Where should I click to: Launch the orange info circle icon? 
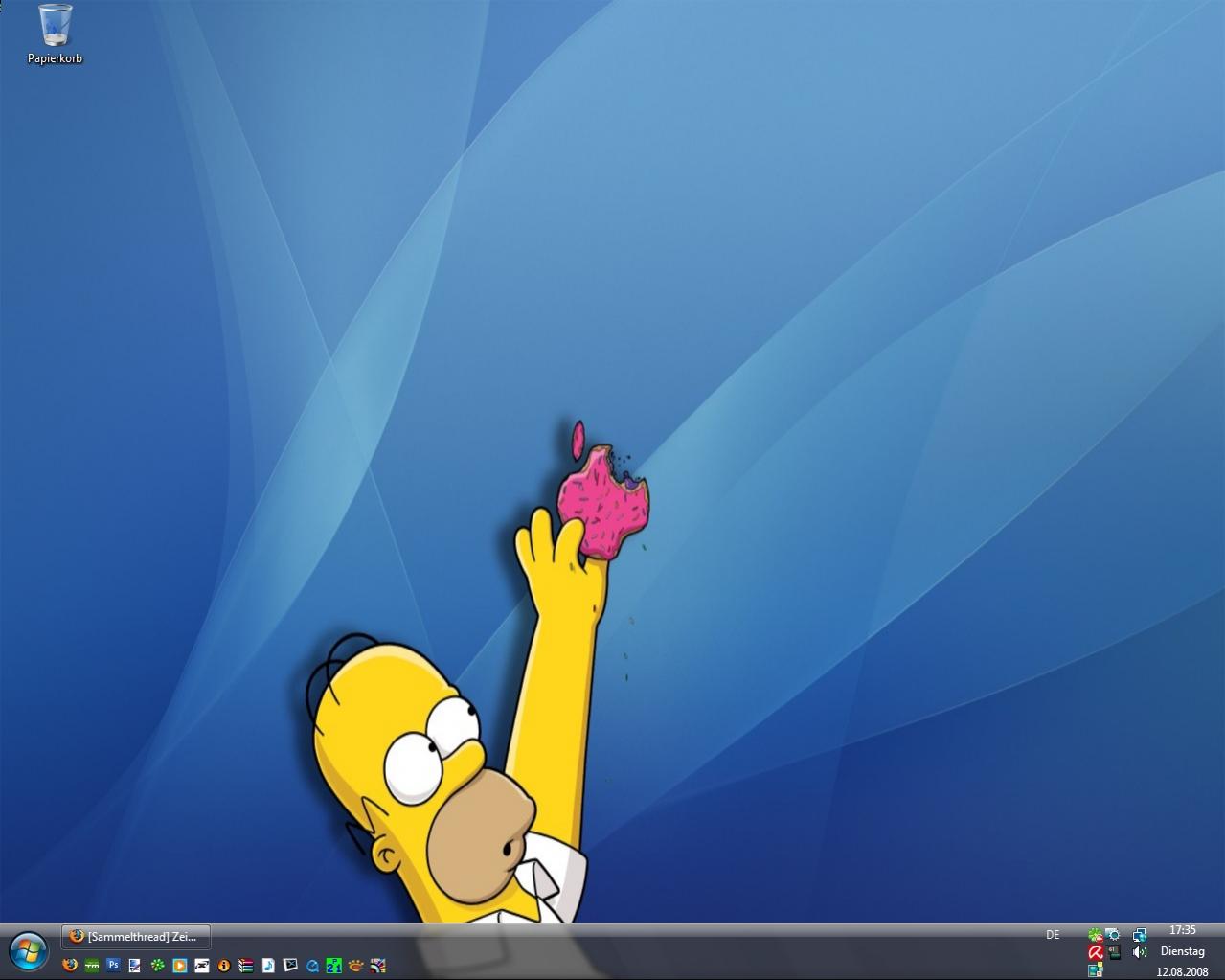point(224,966)
